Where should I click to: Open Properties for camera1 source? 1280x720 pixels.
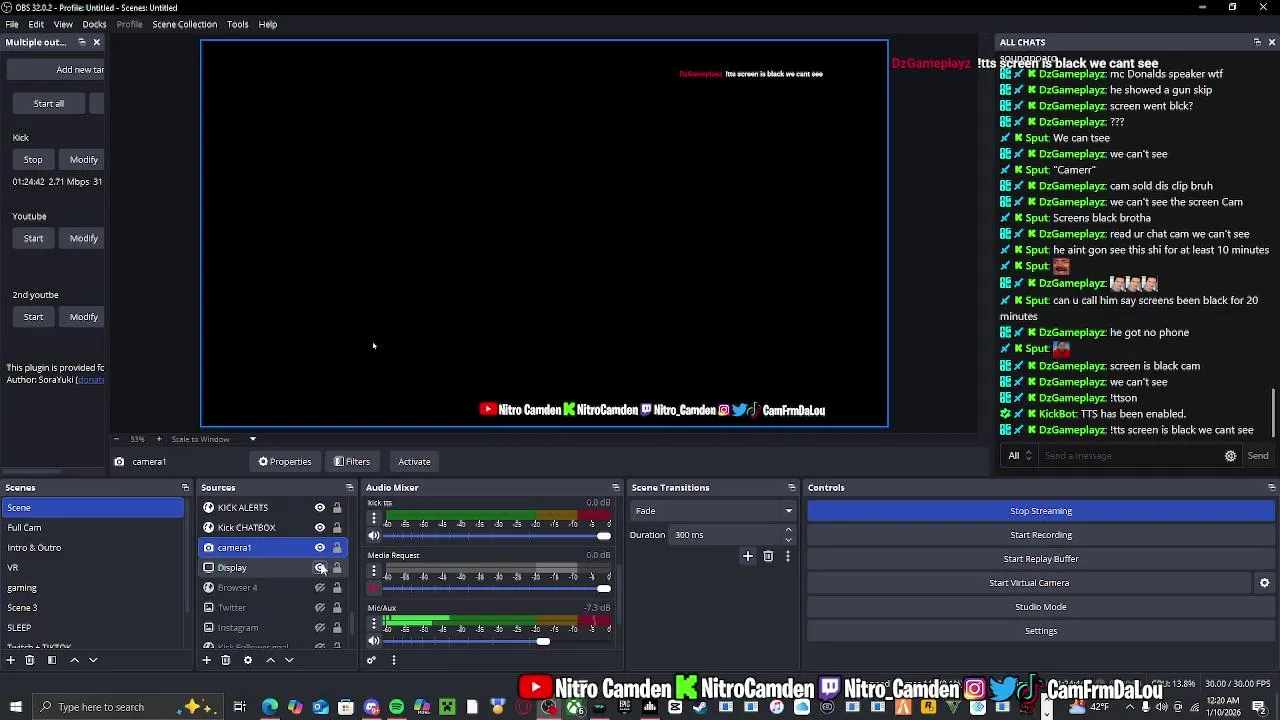(285, 462)
